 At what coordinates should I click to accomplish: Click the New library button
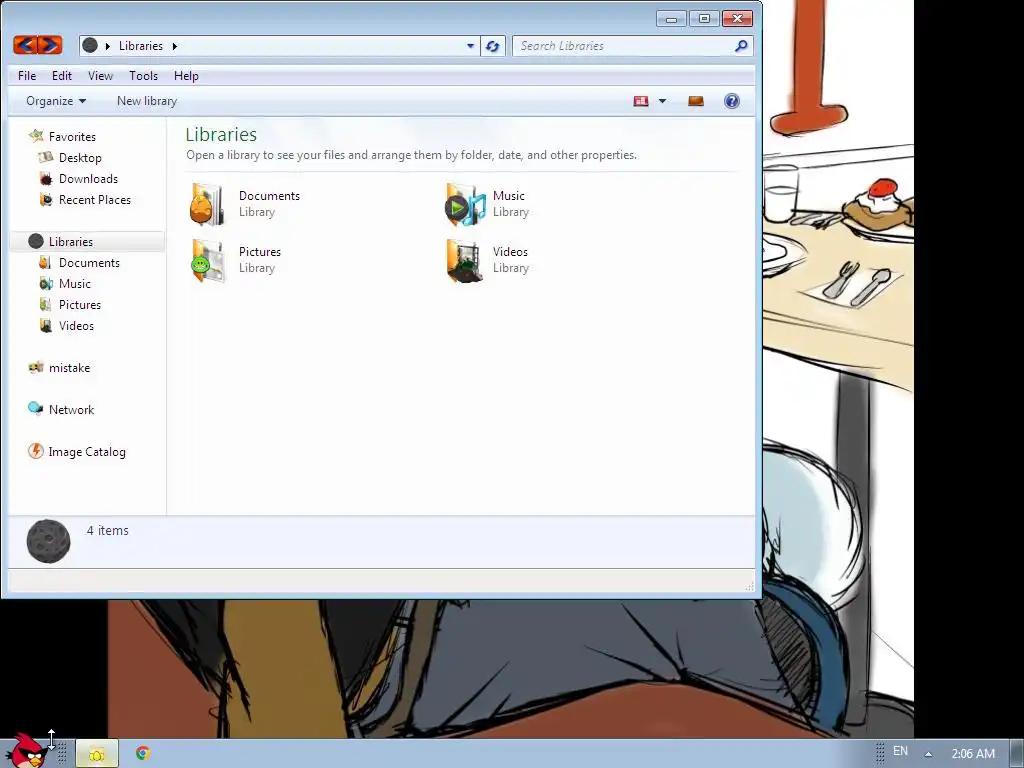point(147,101)
